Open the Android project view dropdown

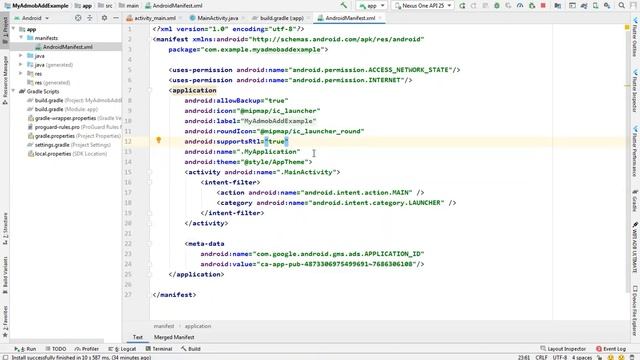pos(32,18)
